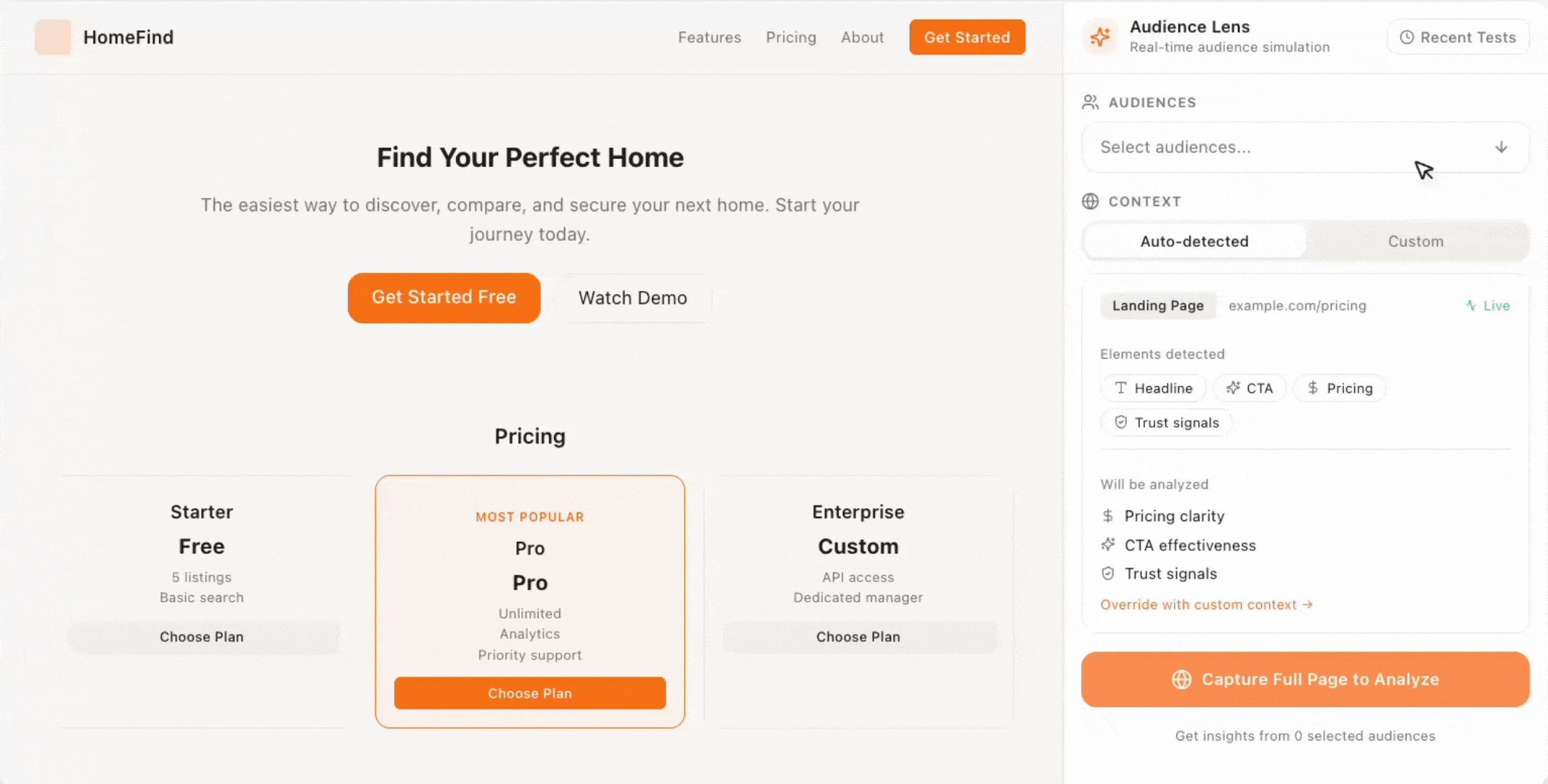Select the CTA detected element chip
This screenshot has width=1548, height=784.
(1250, 388)
